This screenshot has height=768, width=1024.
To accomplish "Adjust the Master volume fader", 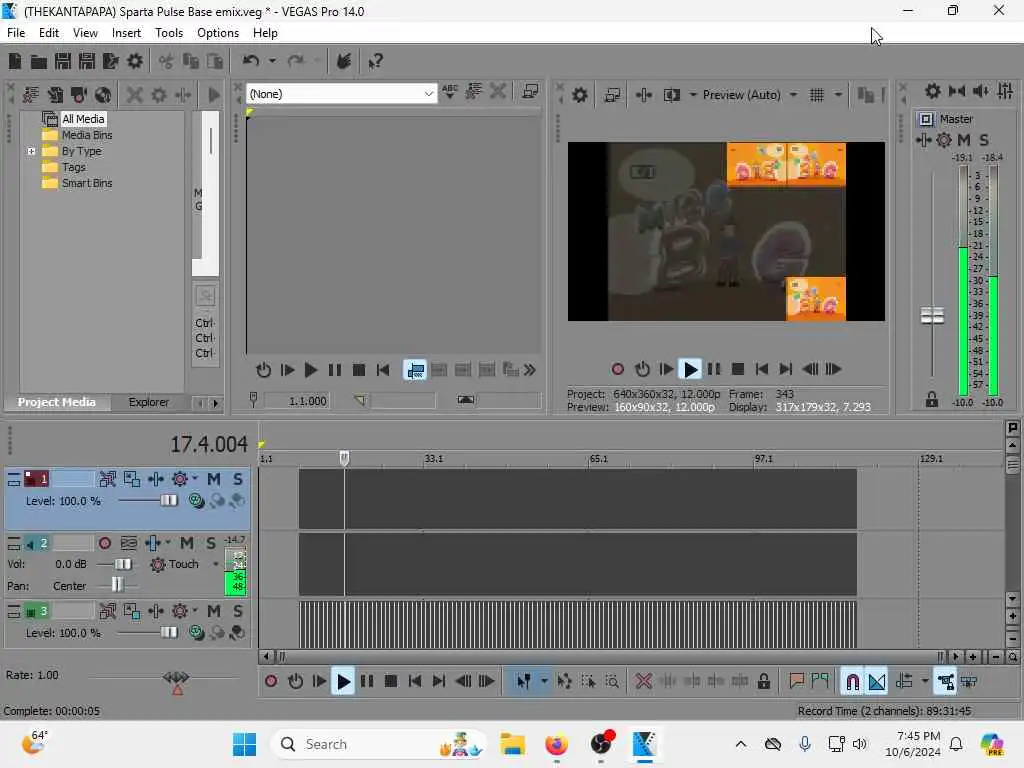I will [932, 315].
